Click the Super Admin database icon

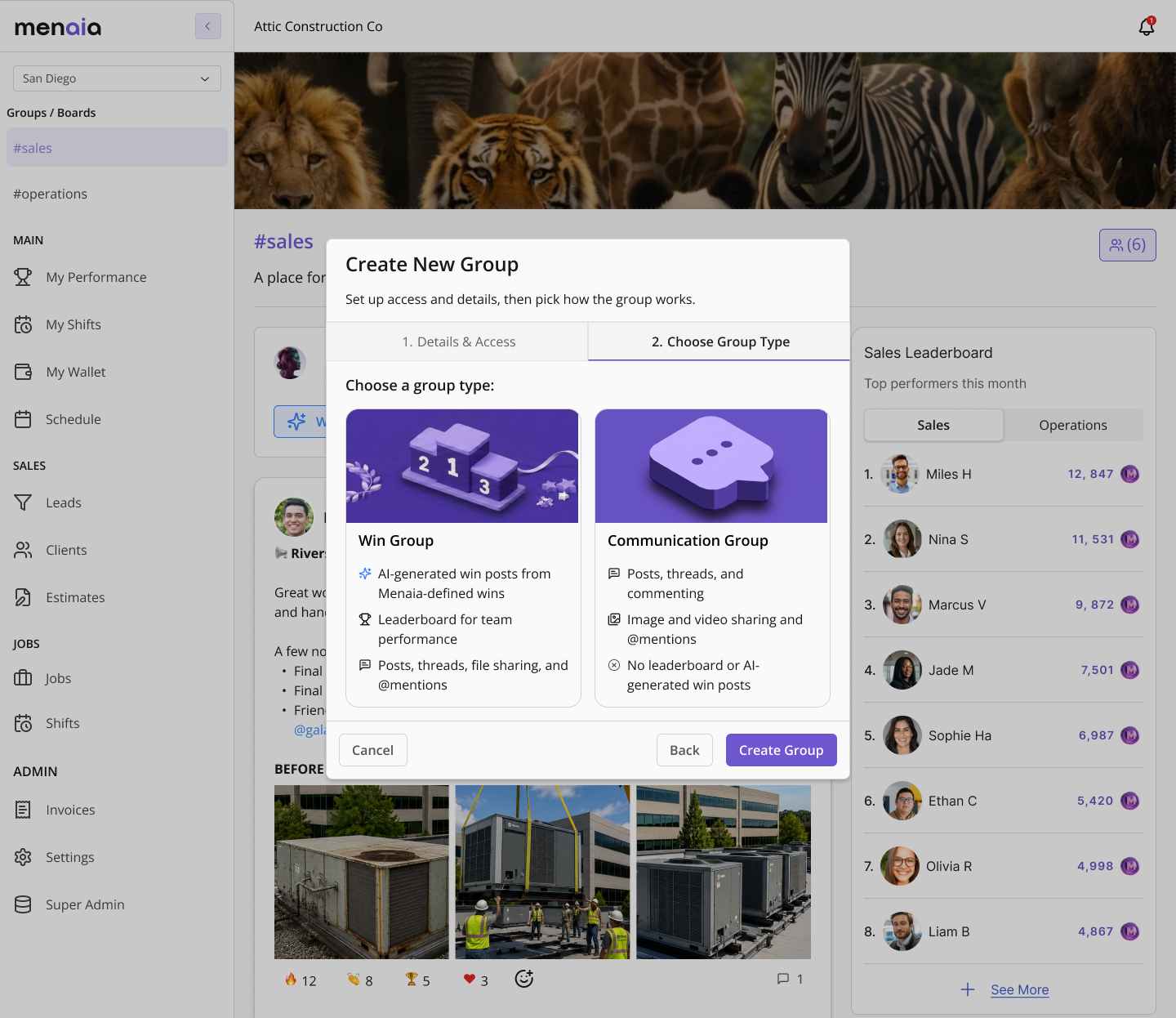point(23,904)
